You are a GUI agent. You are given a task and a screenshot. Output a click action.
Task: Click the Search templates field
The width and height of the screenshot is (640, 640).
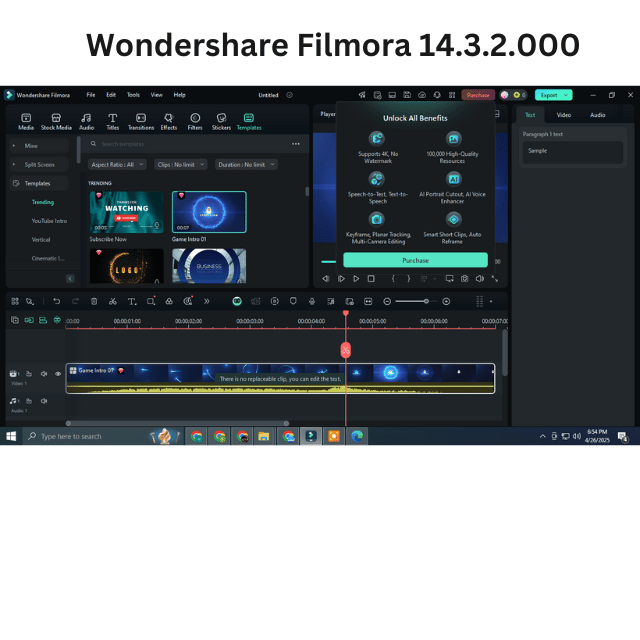192,144
